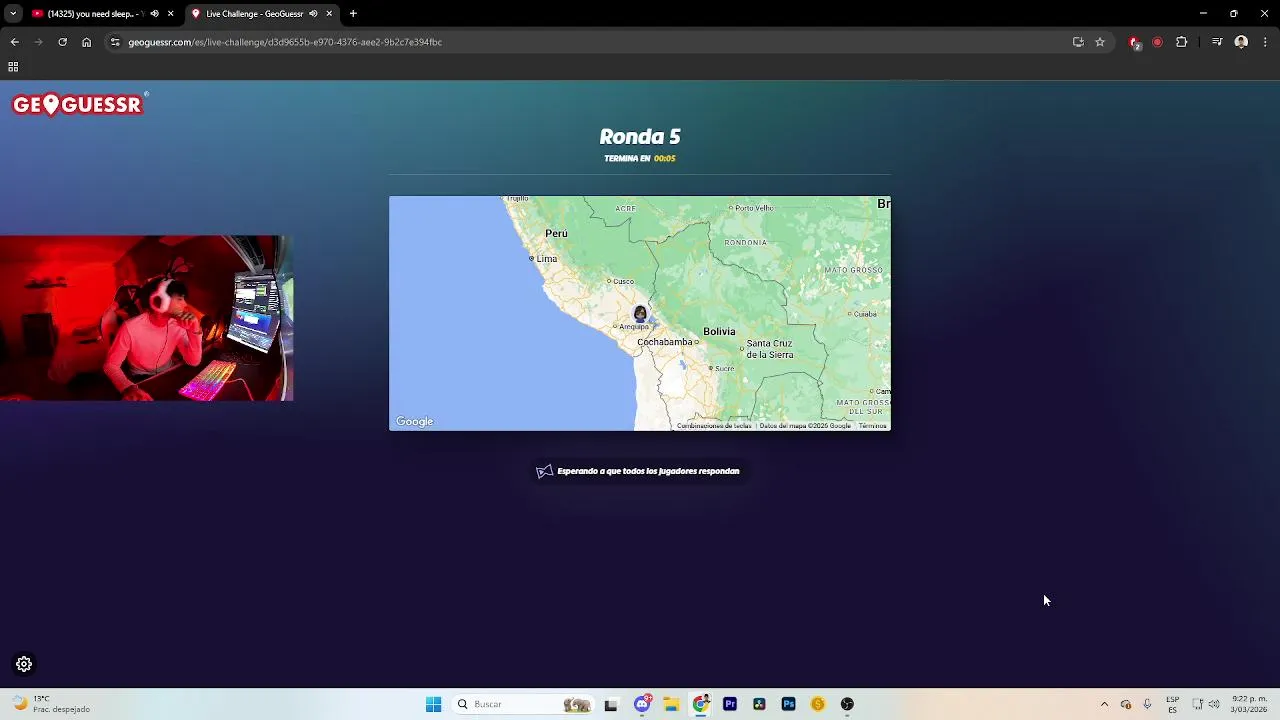Open File Explorer from taskbar
Screen dimensions: 1280x720
click(x=671, y=704)
